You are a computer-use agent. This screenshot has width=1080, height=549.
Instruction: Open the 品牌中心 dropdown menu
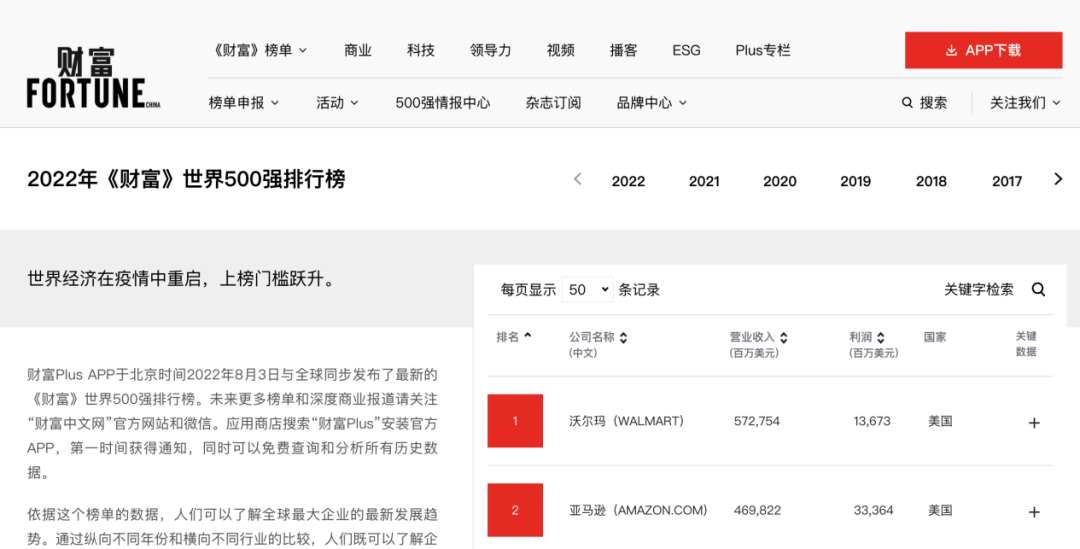click(652, 103)
